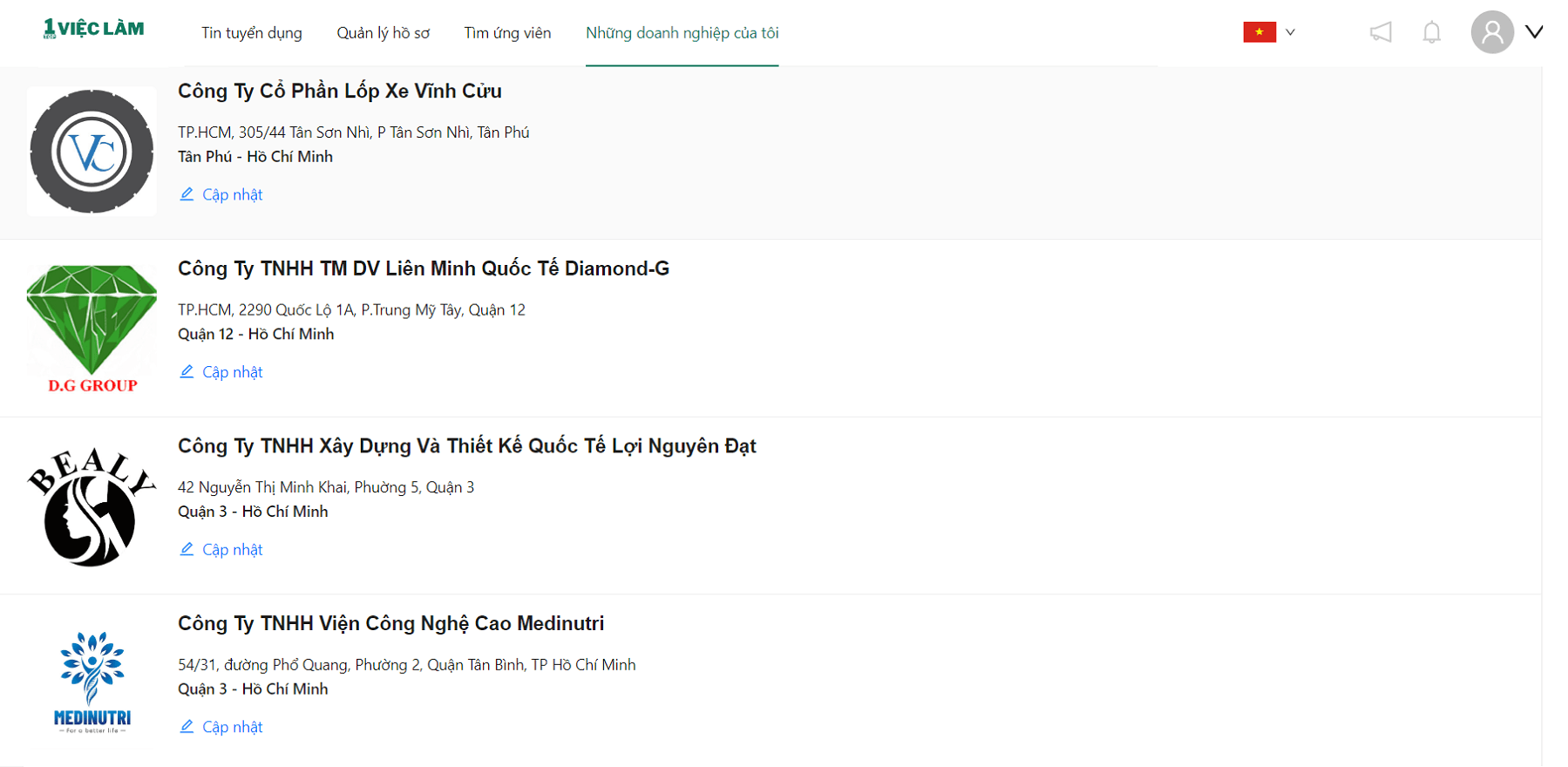1568x767 pixels.
Task: Click the 1 Việc Làm logo
Action: click(x=94, y=29)
